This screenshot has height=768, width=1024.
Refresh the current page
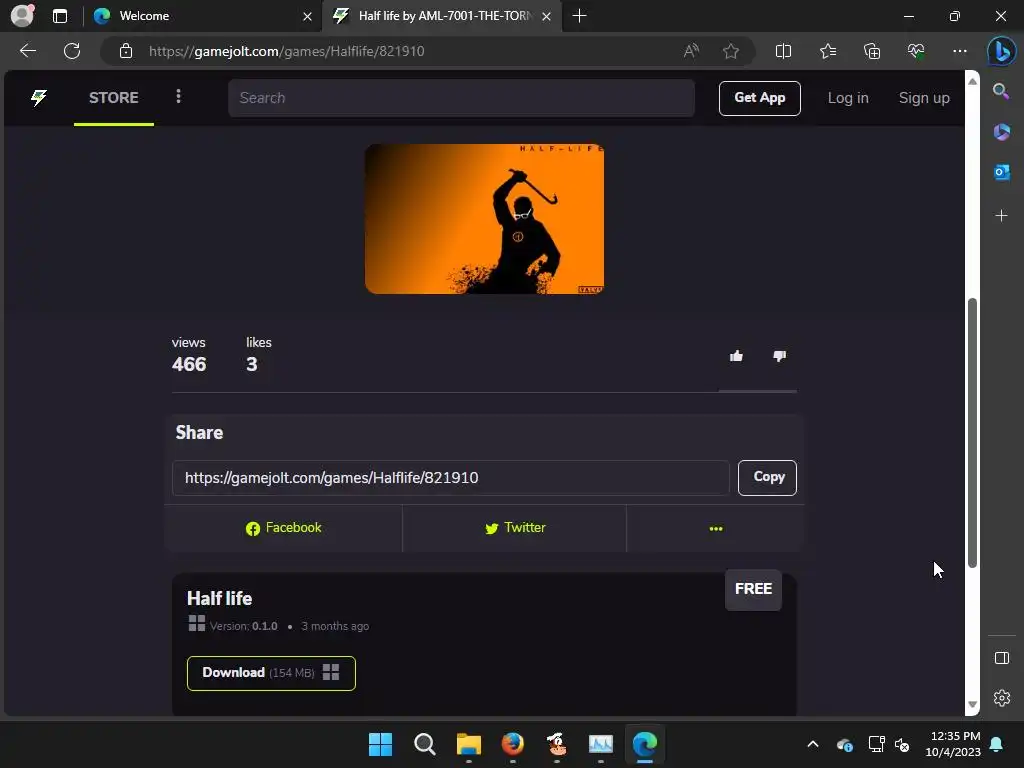click(72, 51)
